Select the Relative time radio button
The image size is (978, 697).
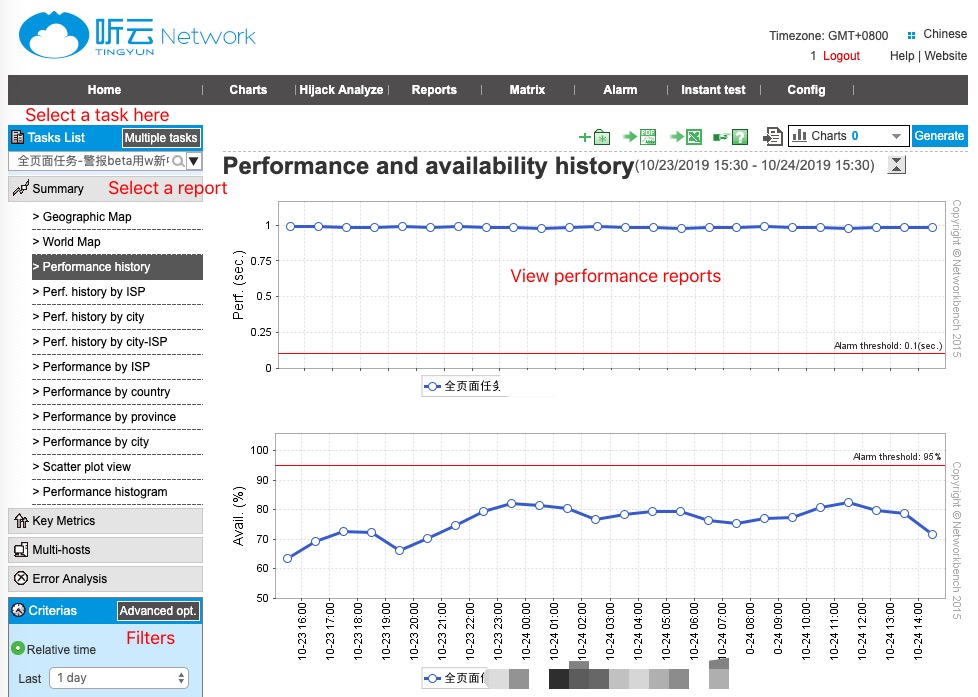click(x=17, y=649)
